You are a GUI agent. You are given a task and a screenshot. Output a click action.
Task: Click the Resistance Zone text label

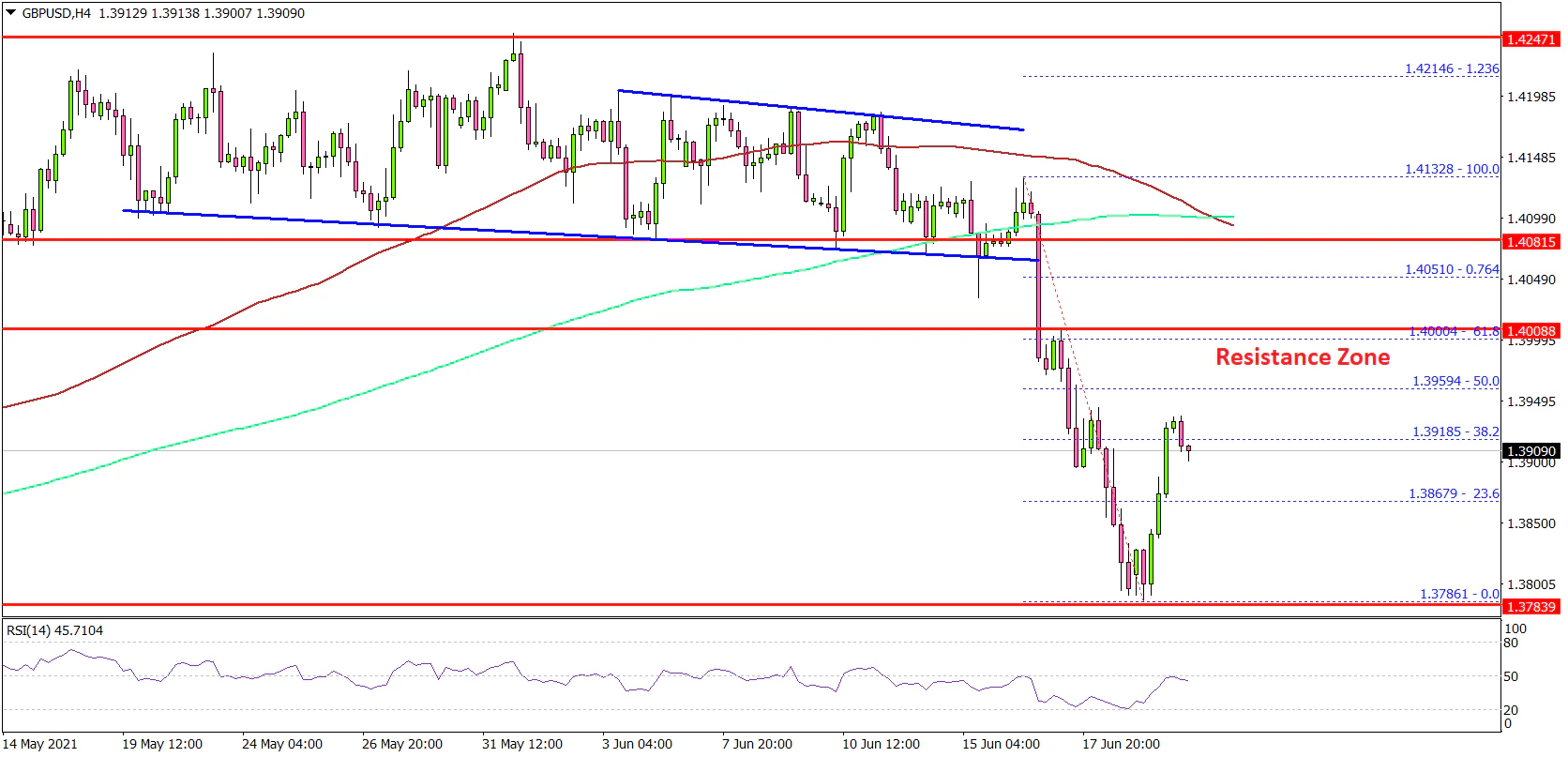click(x=1302, y=357)
